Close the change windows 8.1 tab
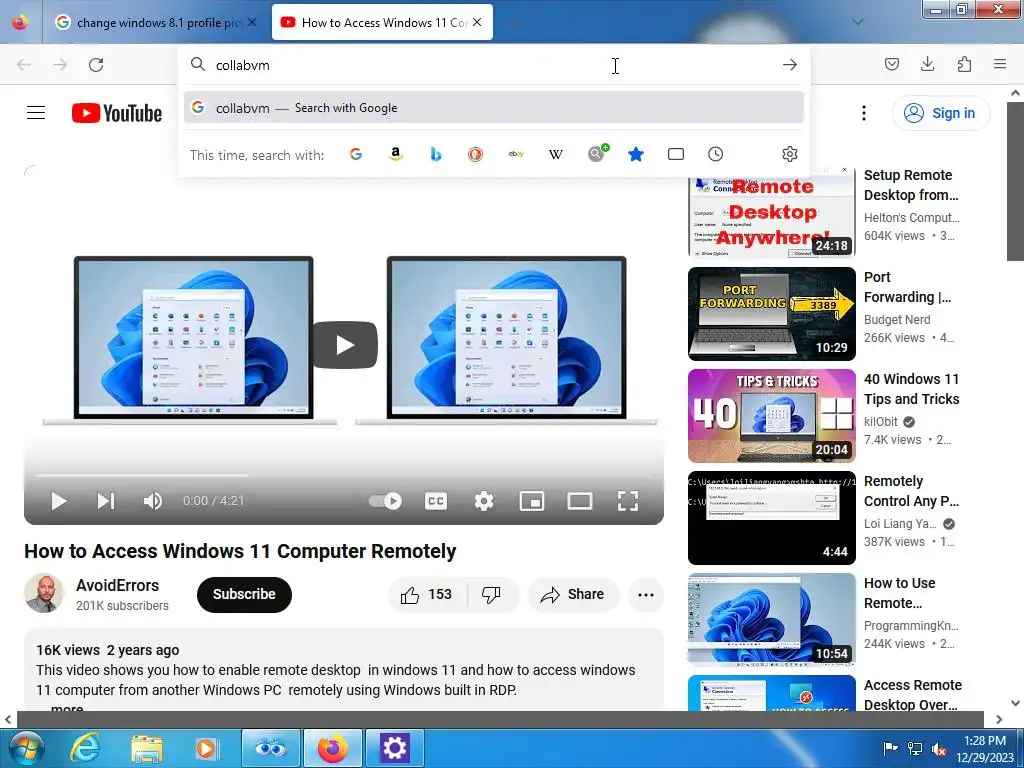The height and width of the screenshot is (768, 1024). click(252, 22)
